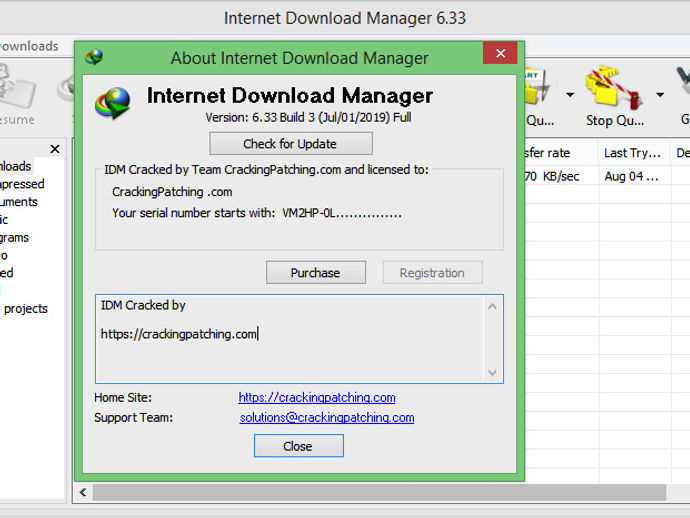Click Check for Update button

click(x=291, y=143)
